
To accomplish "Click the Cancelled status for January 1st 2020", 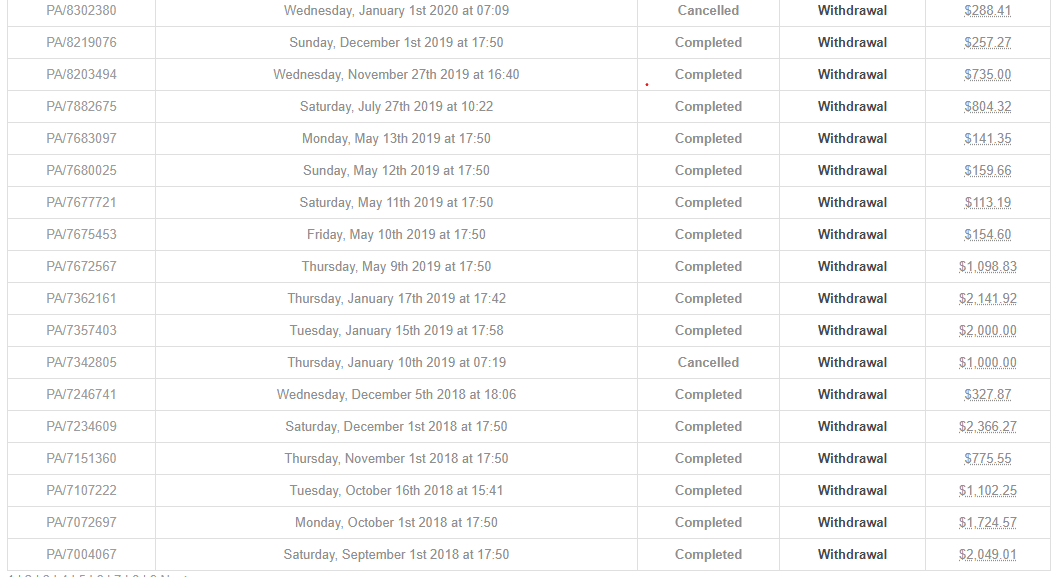I will click(708, 11).
